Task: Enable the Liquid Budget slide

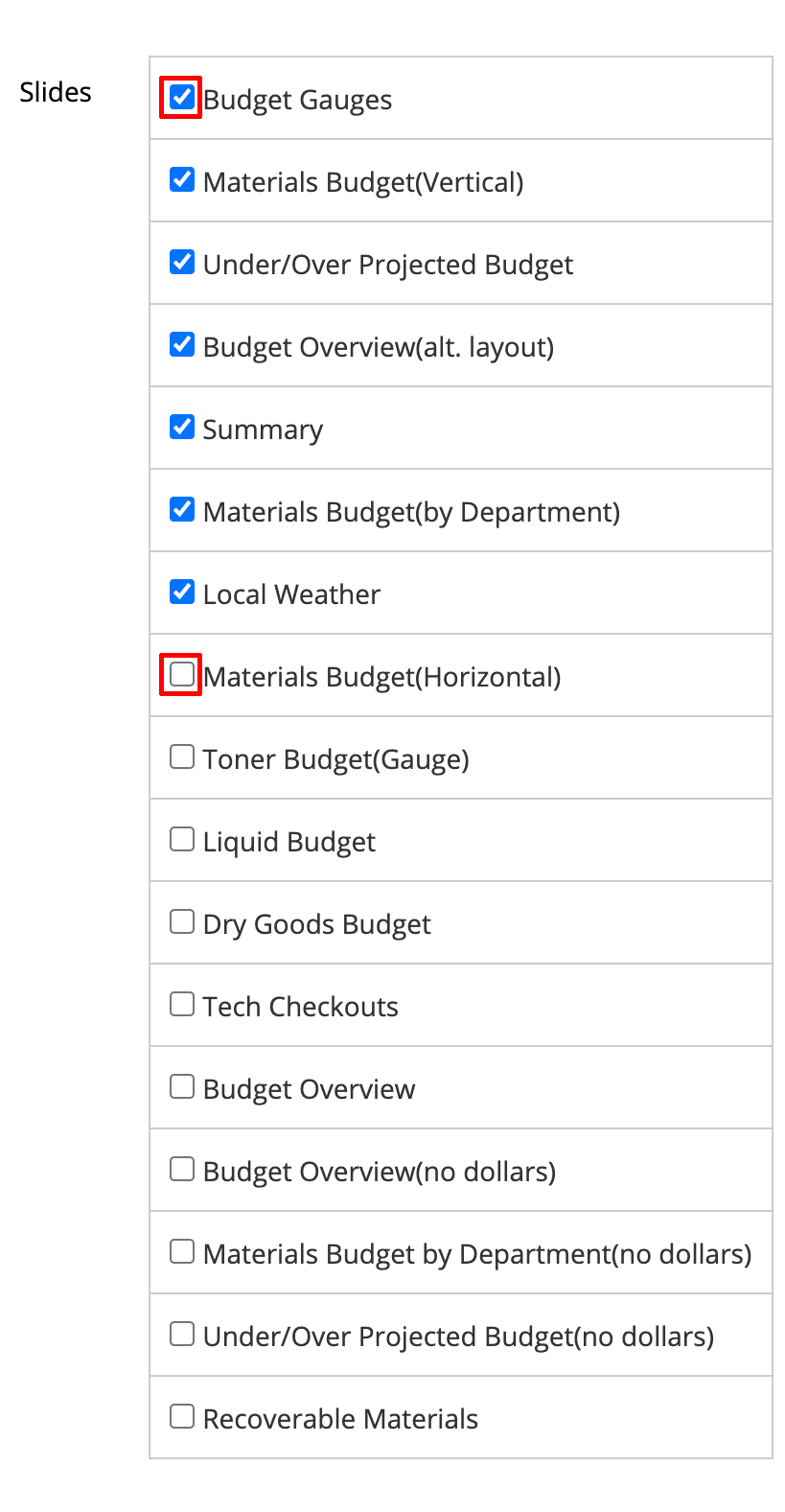Action: (x=181, y=838)
